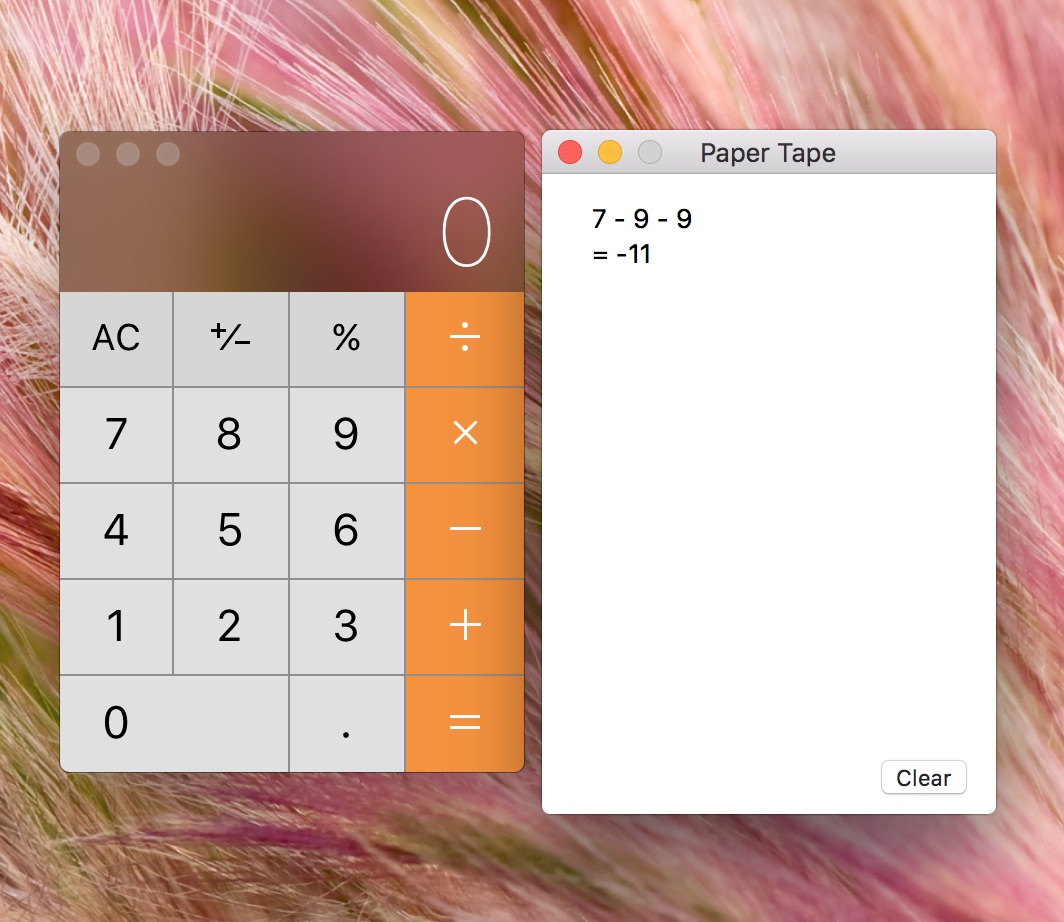Toggle the plus/minus sign key
Image resolution: width=1064 pixels, height=922 pixels.
click(x=231, y=339)
